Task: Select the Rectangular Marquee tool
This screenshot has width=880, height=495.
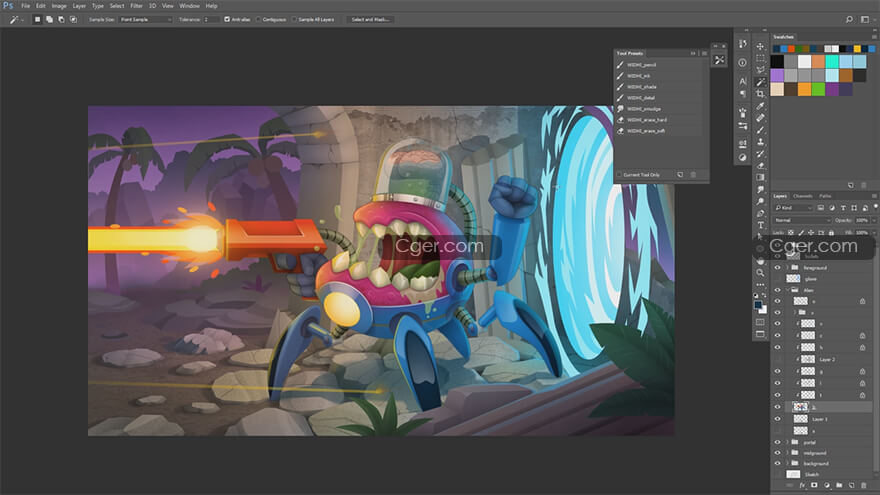Action: (760, 58)
